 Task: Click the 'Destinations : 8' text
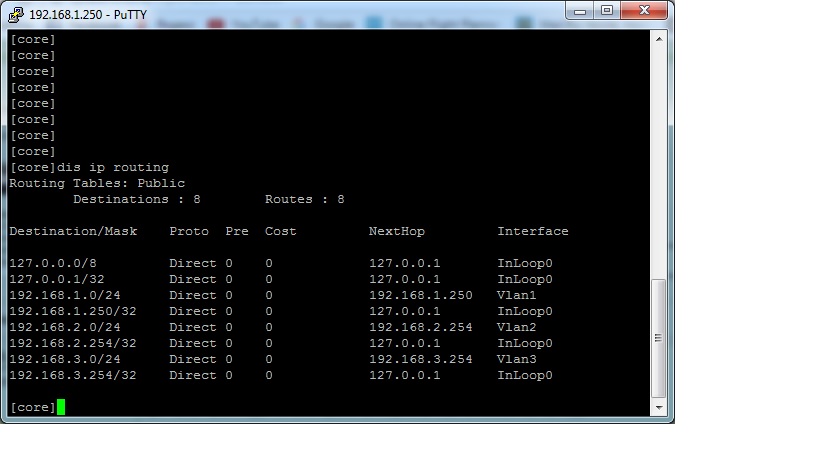[x=137, y=199]
